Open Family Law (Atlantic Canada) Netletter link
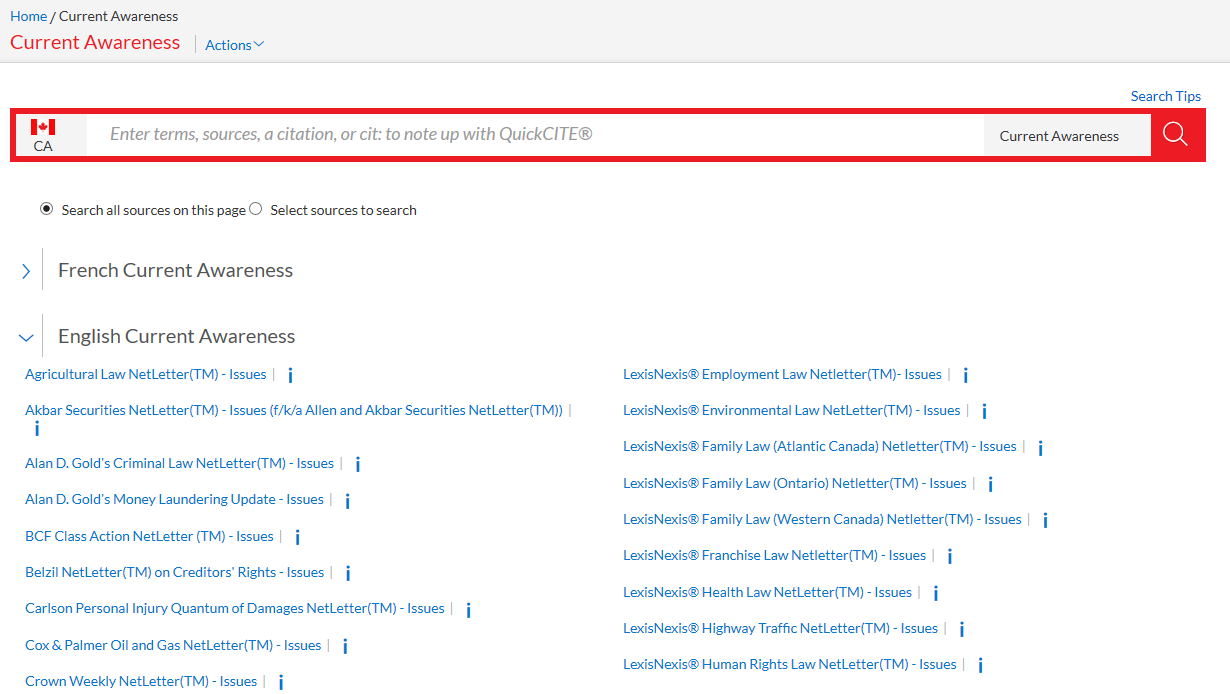This screenshot has width=1230, height=694. pos(820,446)
